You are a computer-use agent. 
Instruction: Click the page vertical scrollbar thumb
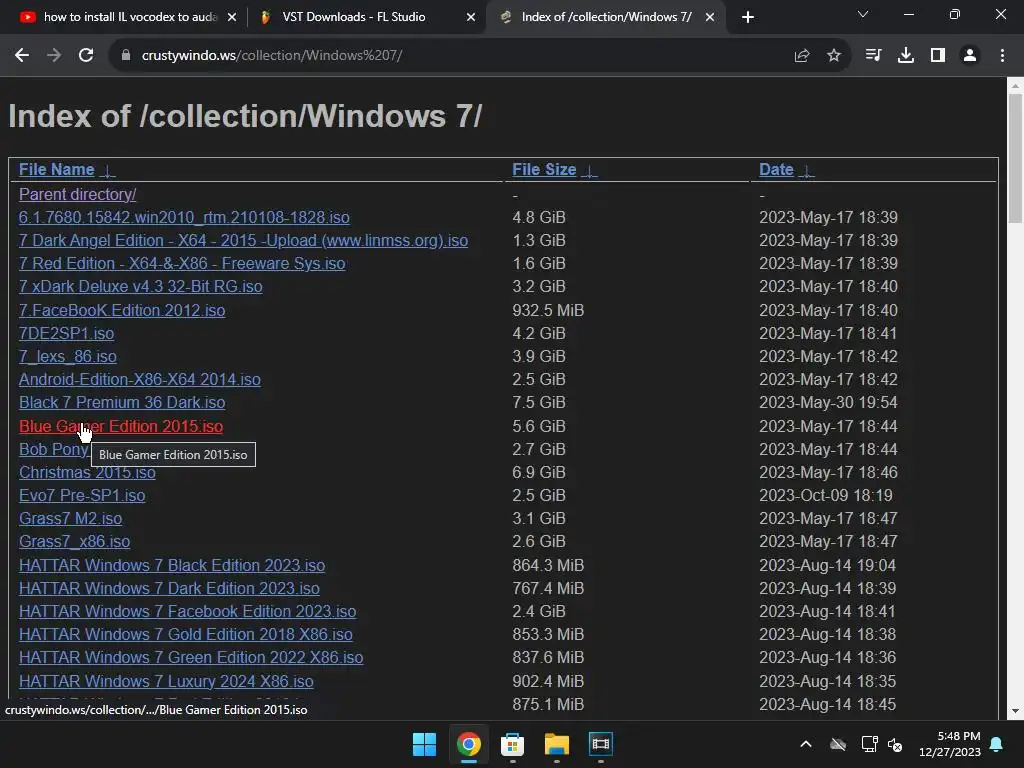click(1015, 159)
